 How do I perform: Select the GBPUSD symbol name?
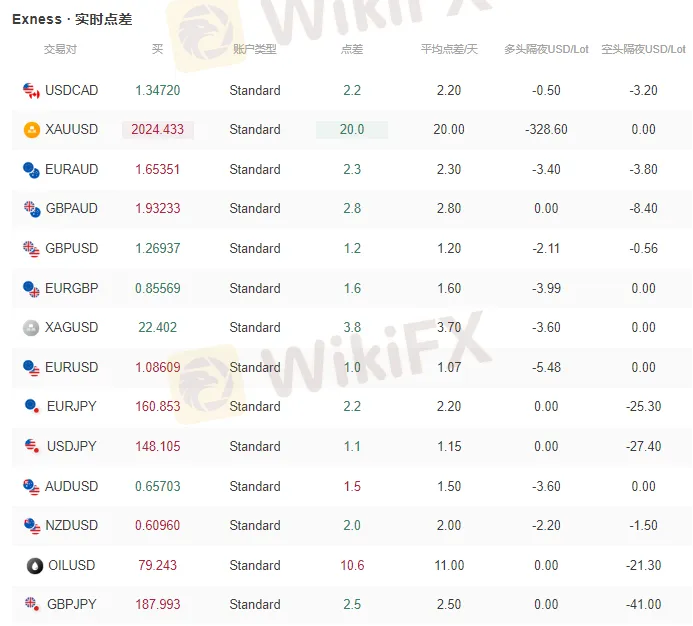[x=72, y=248]
